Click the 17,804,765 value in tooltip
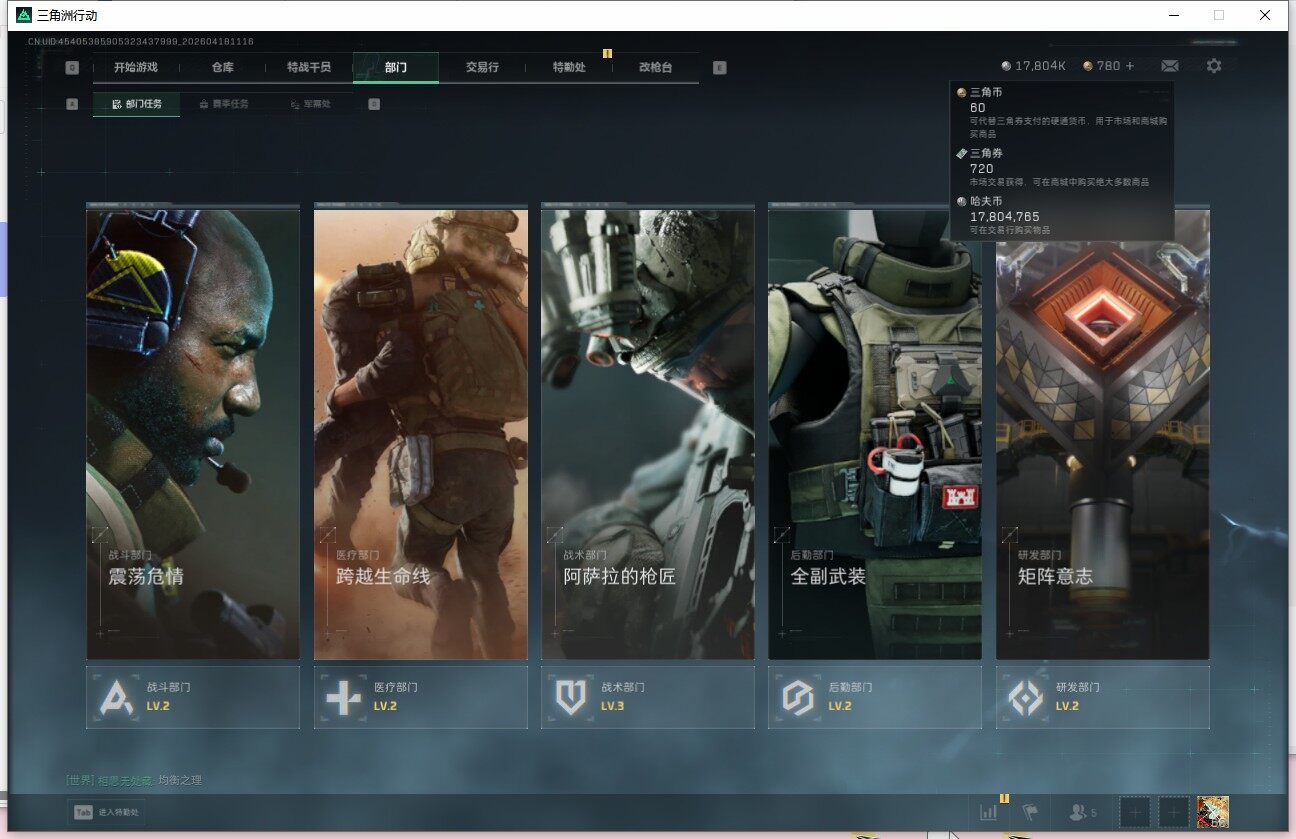This screenshot has width=1296, height=839. (1005, 217)
